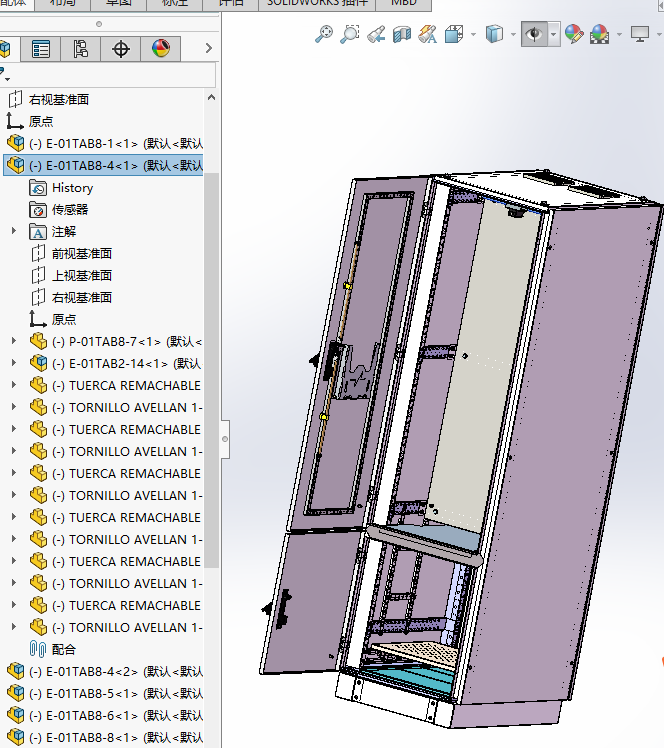Open the View Orientation dropdown arrow
This screenshot has width=664, height=748.
(x=473, y=34)
